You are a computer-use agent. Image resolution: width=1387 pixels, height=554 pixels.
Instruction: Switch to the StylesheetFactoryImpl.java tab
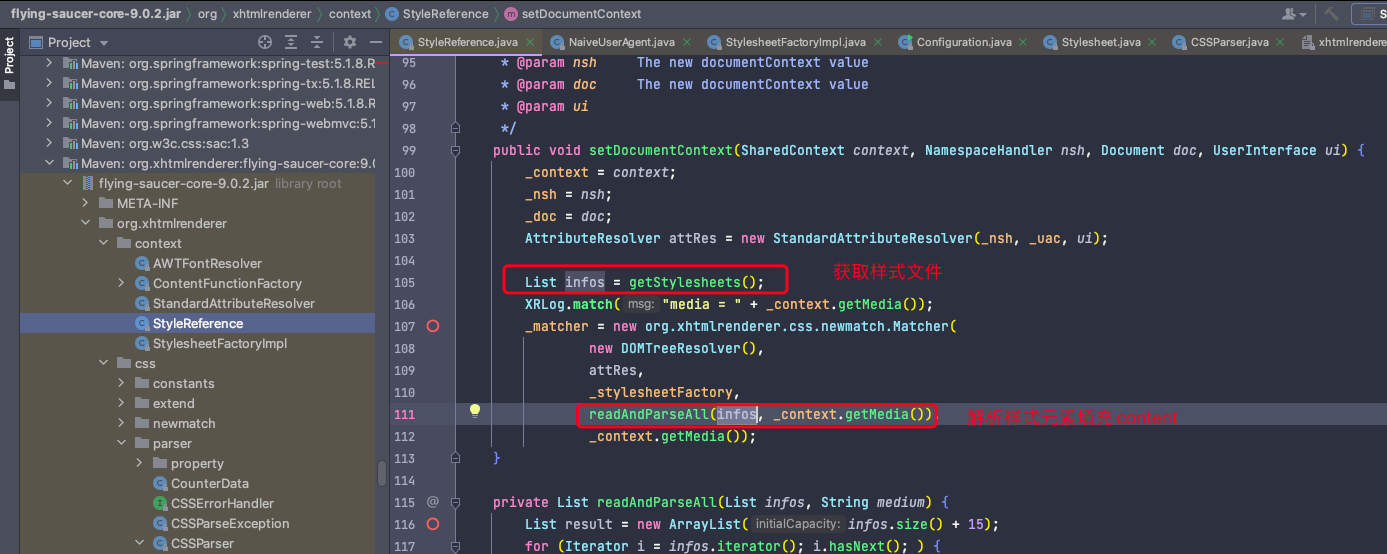(795, 42)
